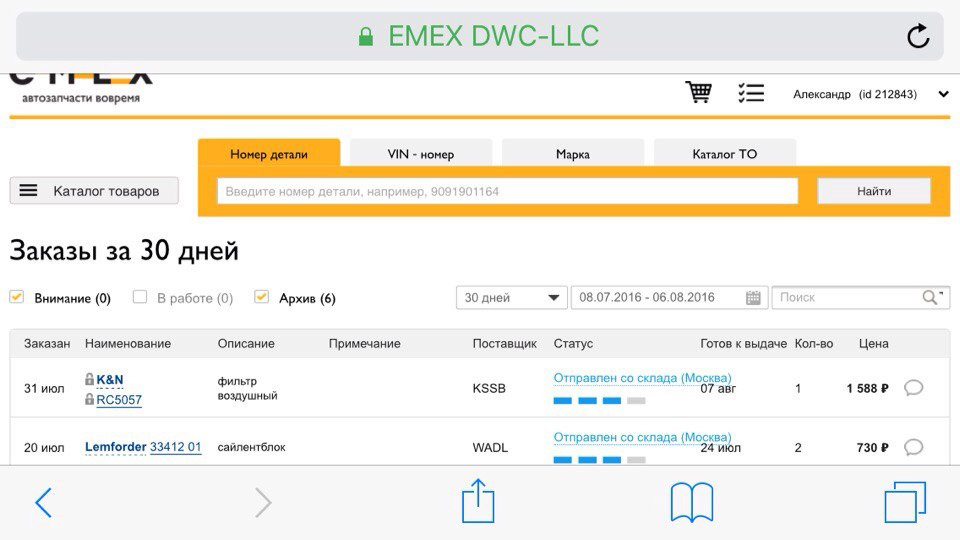Open the Lemforder order status link
This screenshot has width=960, height=540.
click(642, 437)
